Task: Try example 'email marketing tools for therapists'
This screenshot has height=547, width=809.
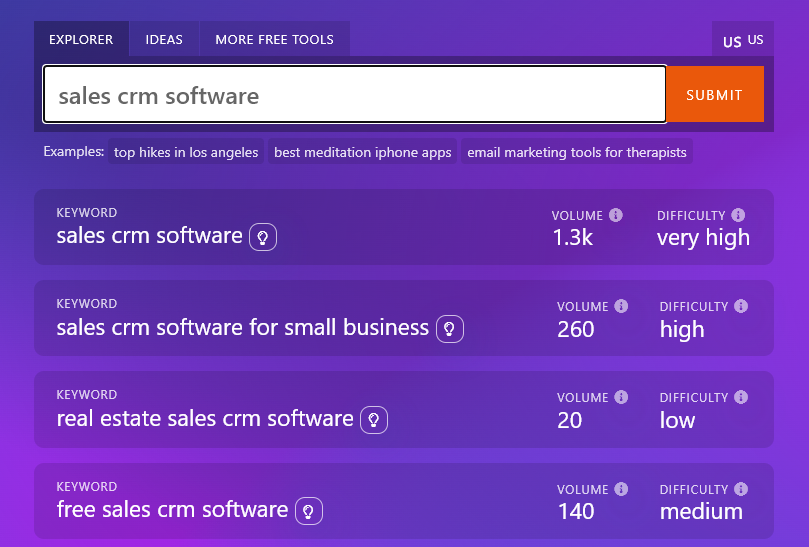Action: click(x=577, y=152)
